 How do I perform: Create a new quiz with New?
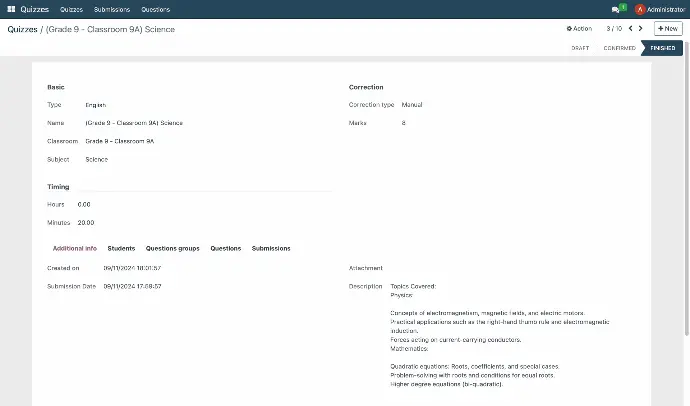[667, 29]
